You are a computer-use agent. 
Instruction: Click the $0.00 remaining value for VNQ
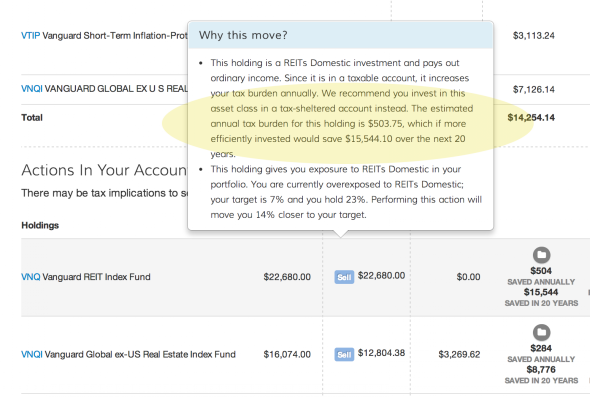(x=468, y=277)
